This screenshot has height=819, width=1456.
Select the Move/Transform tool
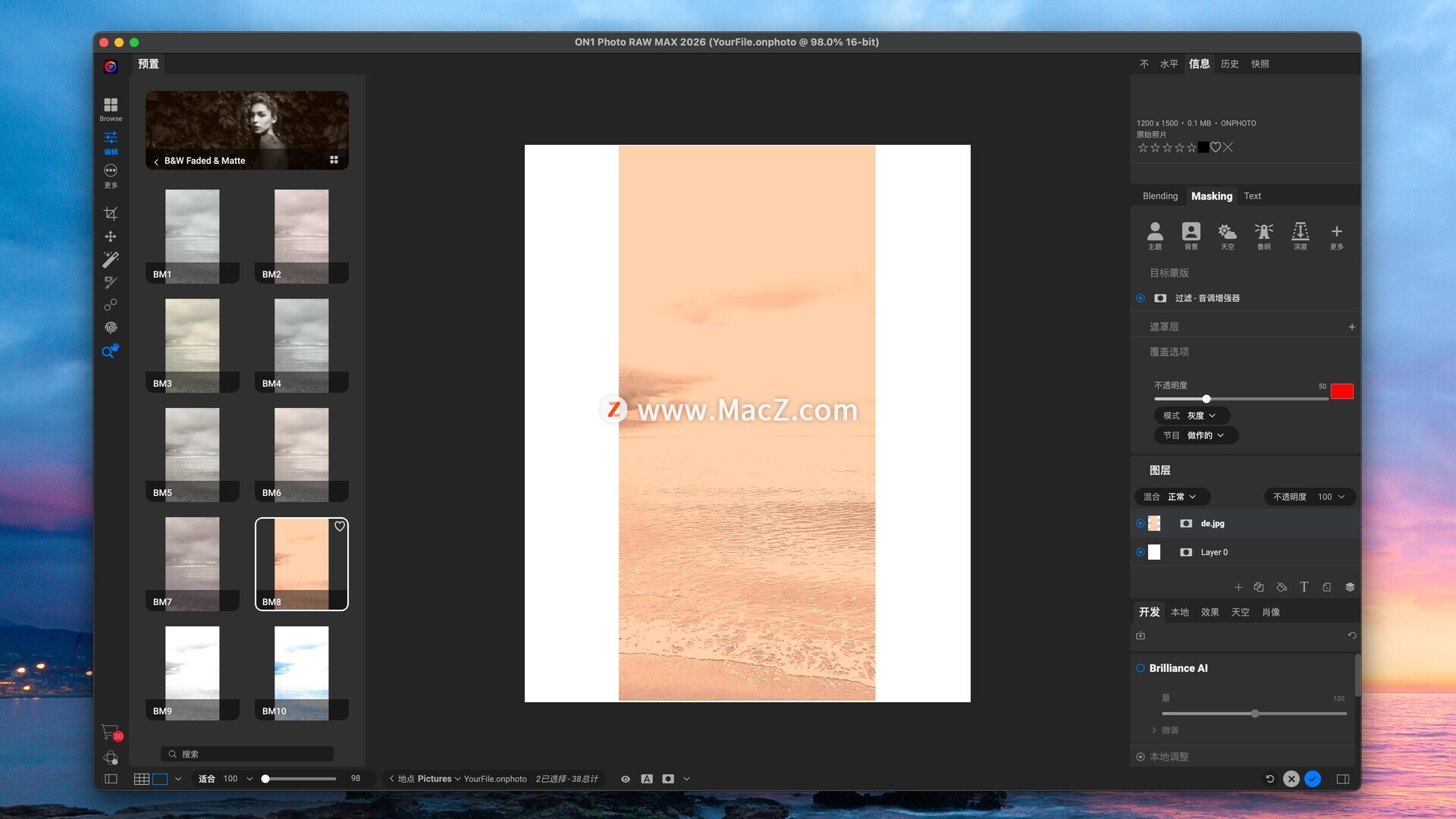pos(111,237)
